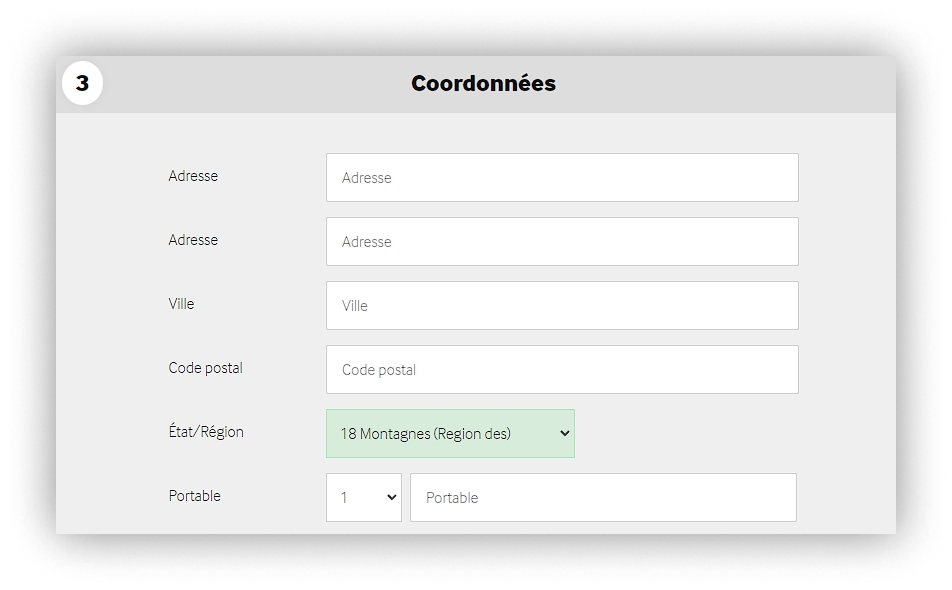
Task: Open the État/Région dropdown list
Action: point(450,433)
